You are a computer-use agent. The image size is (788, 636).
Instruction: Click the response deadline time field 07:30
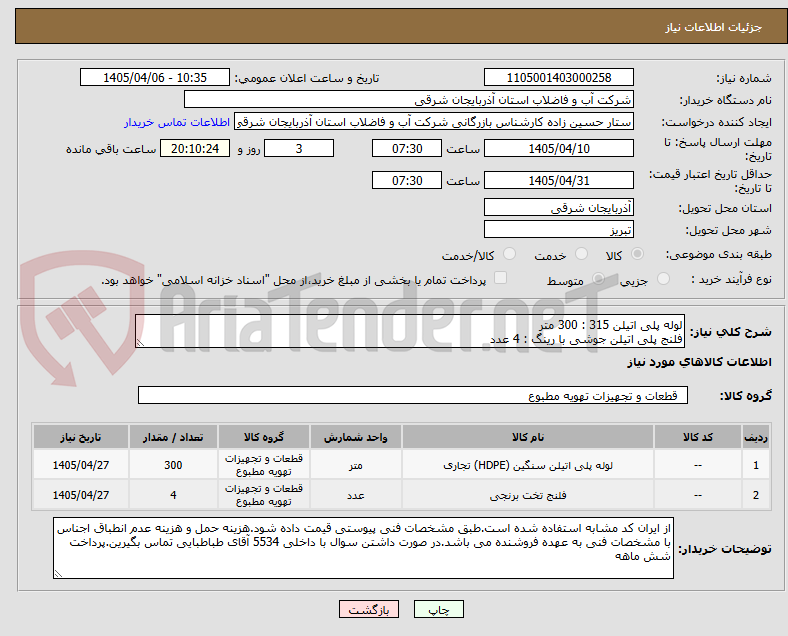(407, 149)
